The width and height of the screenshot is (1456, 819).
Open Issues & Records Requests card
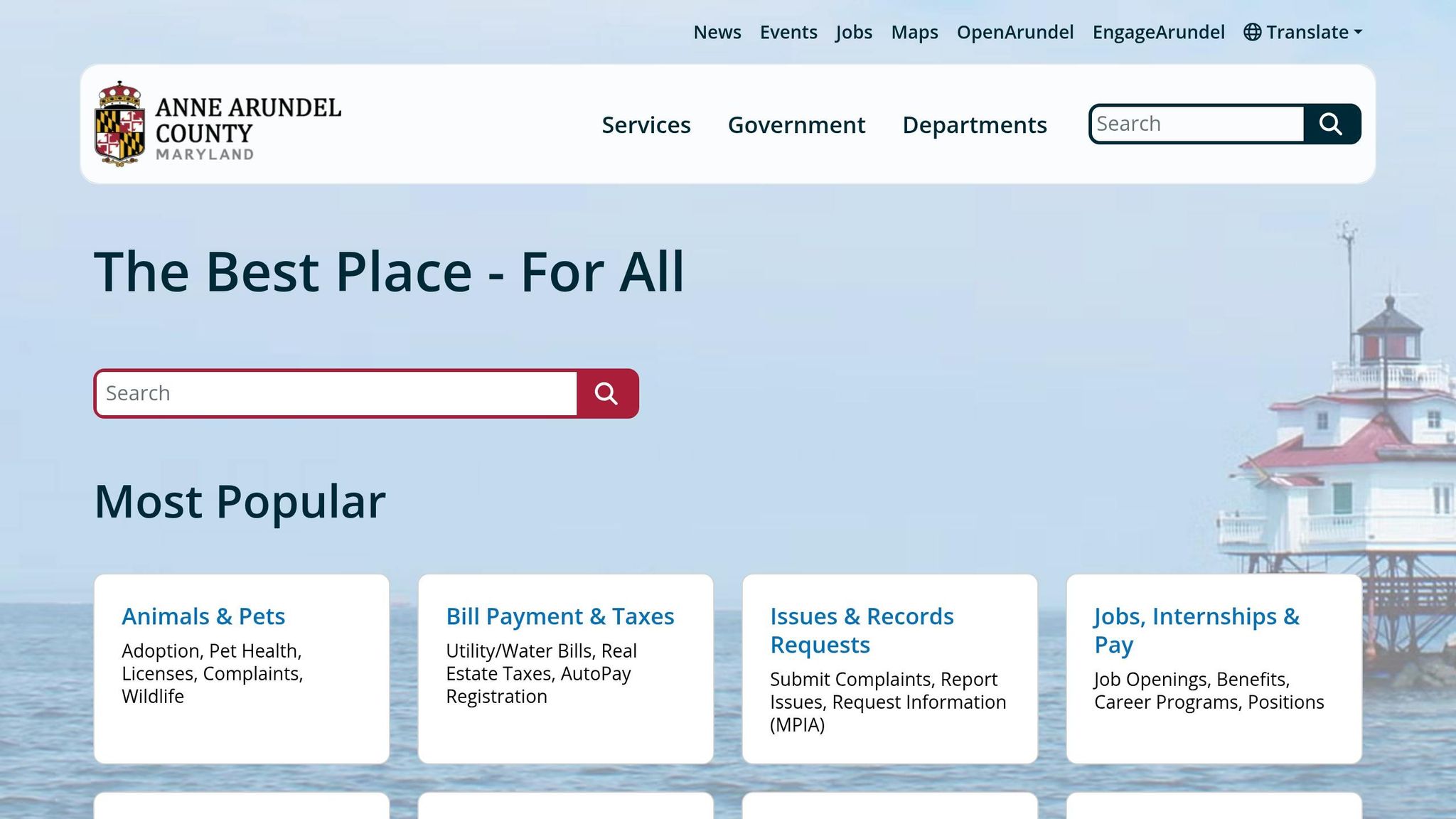[890, 669]
